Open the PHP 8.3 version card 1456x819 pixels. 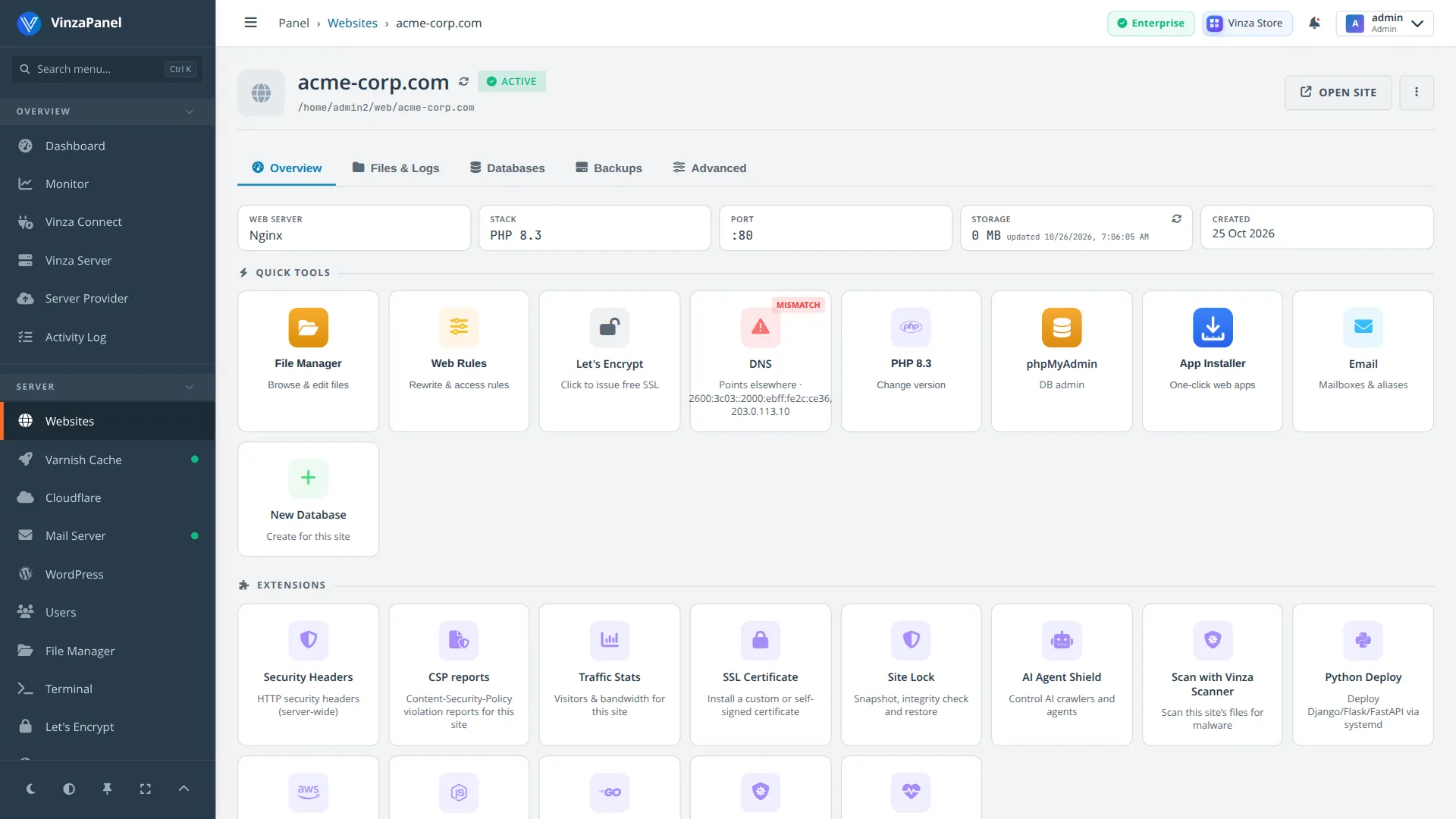click(x=911, y=361)
